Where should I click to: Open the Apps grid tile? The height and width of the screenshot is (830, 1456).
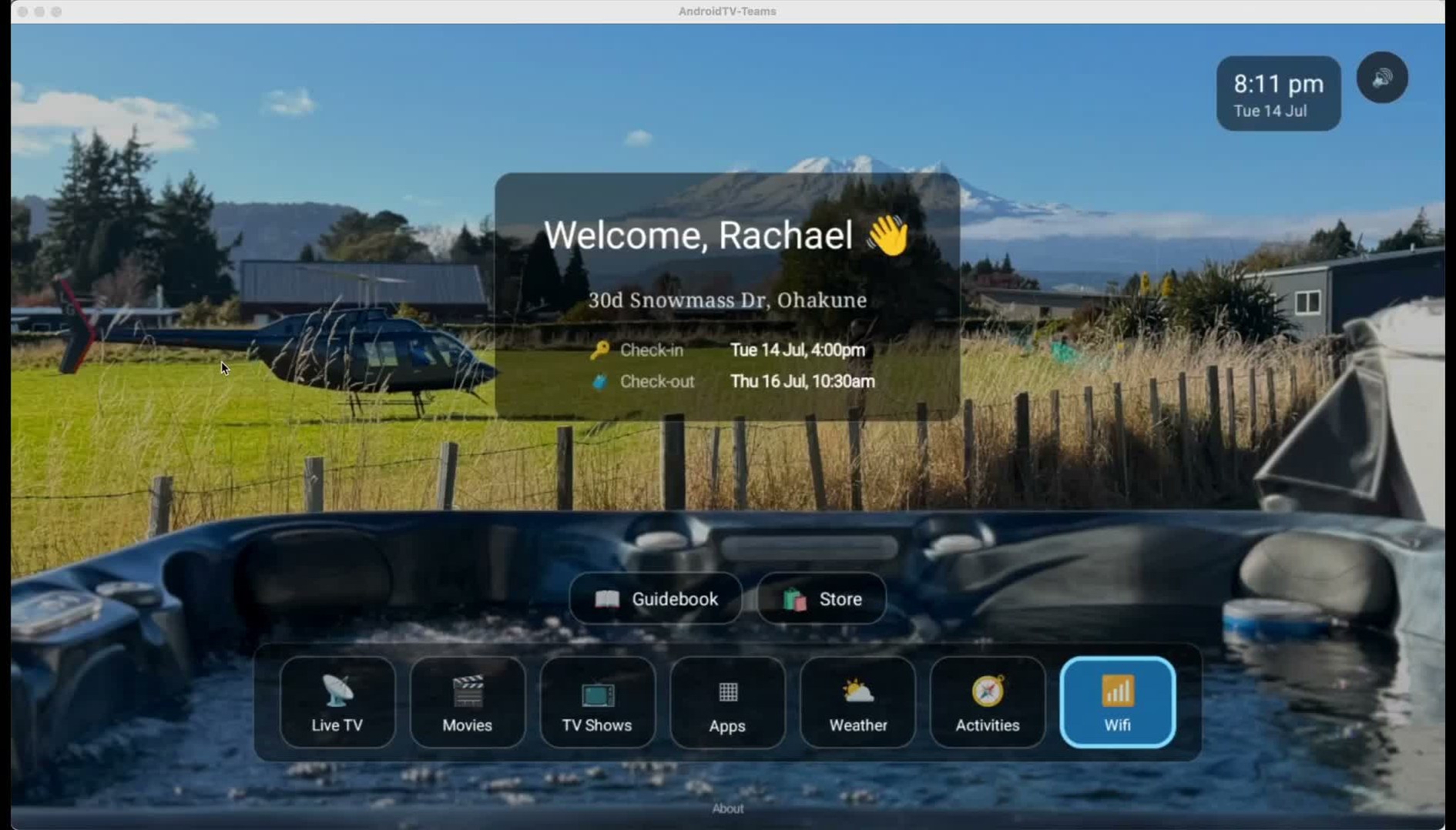(727, 702)
